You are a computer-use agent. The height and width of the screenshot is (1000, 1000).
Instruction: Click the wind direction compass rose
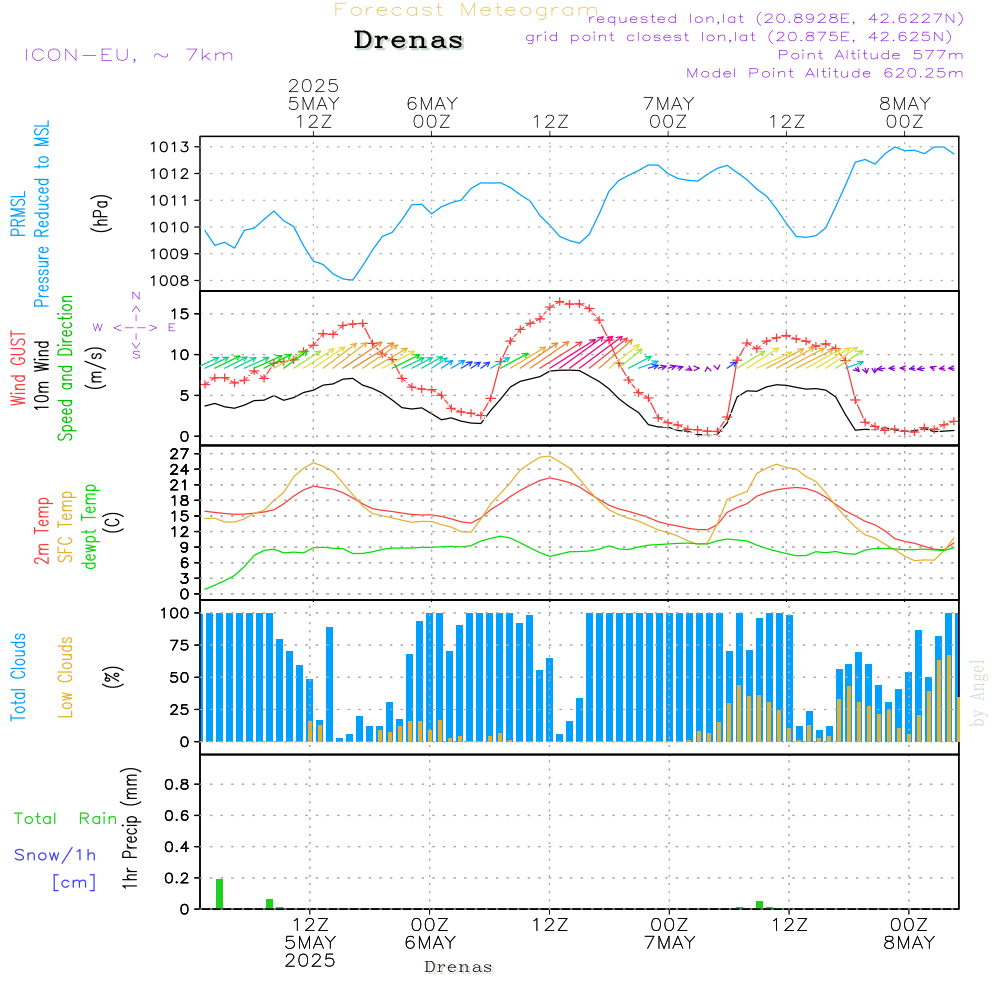tap(136, 326)
